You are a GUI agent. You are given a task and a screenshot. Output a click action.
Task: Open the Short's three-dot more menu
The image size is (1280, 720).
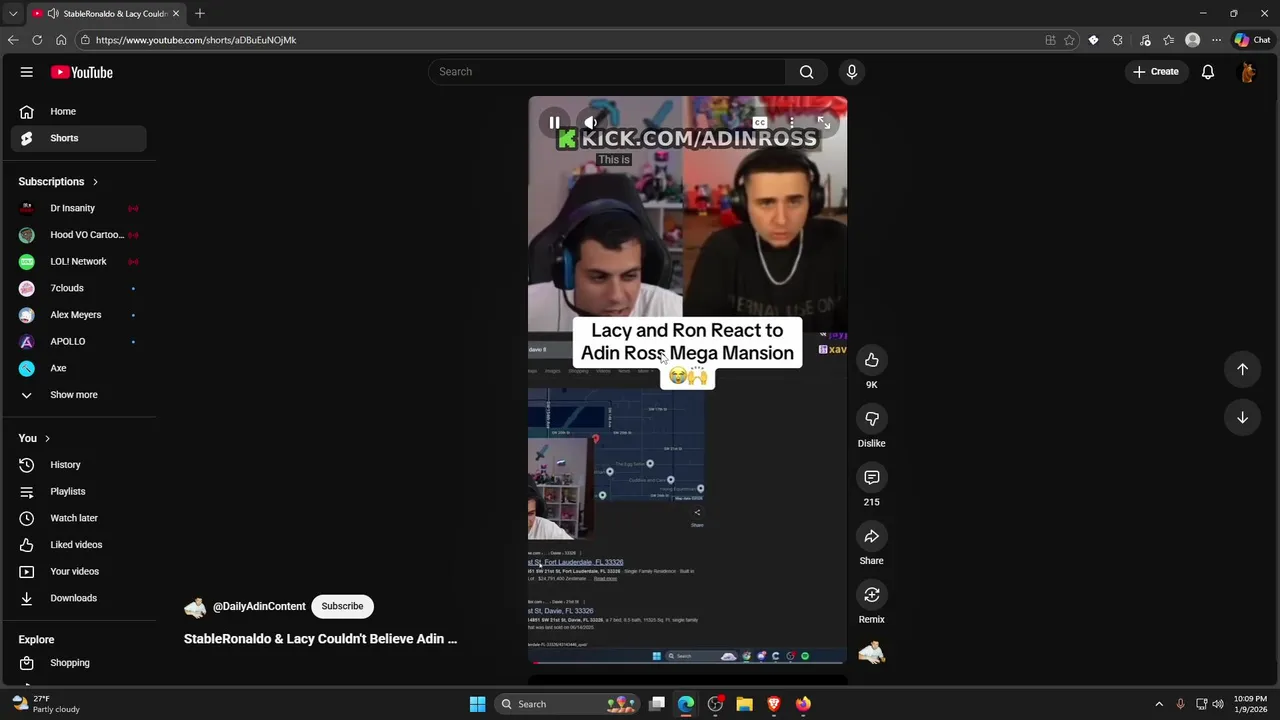tap(791, 122)
